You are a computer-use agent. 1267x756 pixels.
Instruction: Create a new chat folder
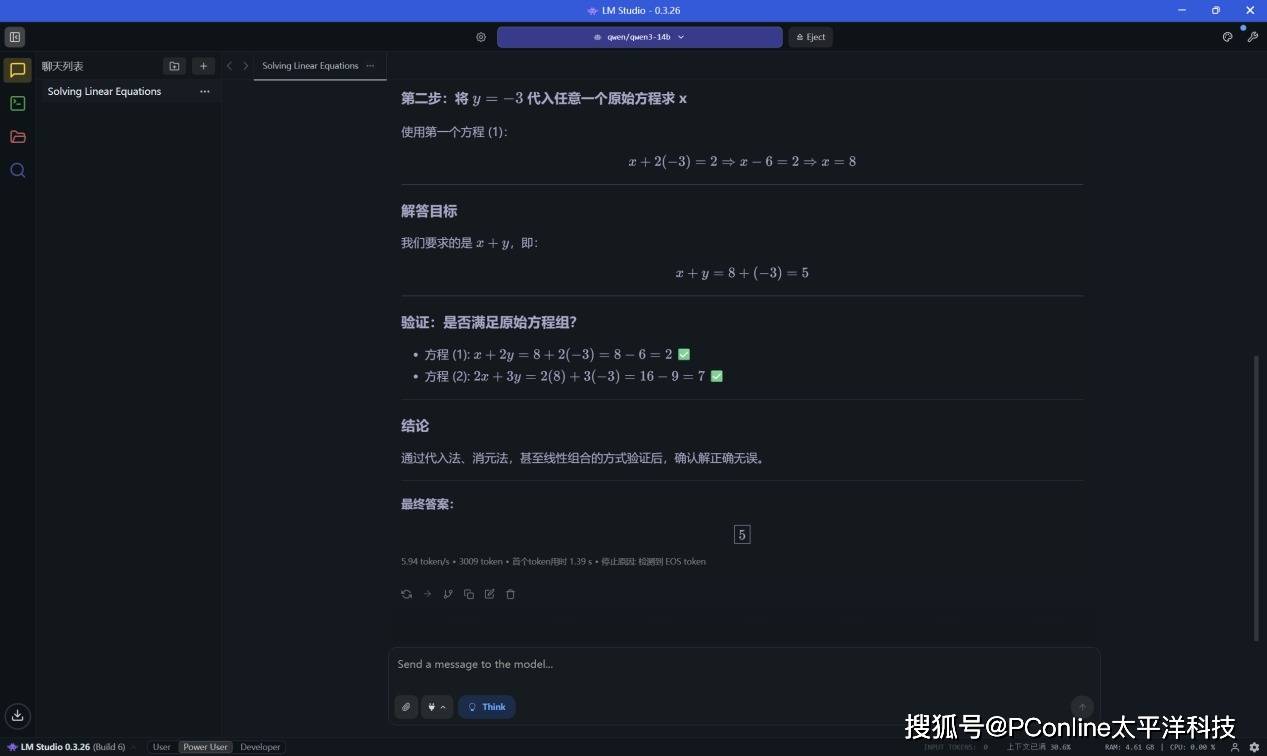click(x=175, y=66)
